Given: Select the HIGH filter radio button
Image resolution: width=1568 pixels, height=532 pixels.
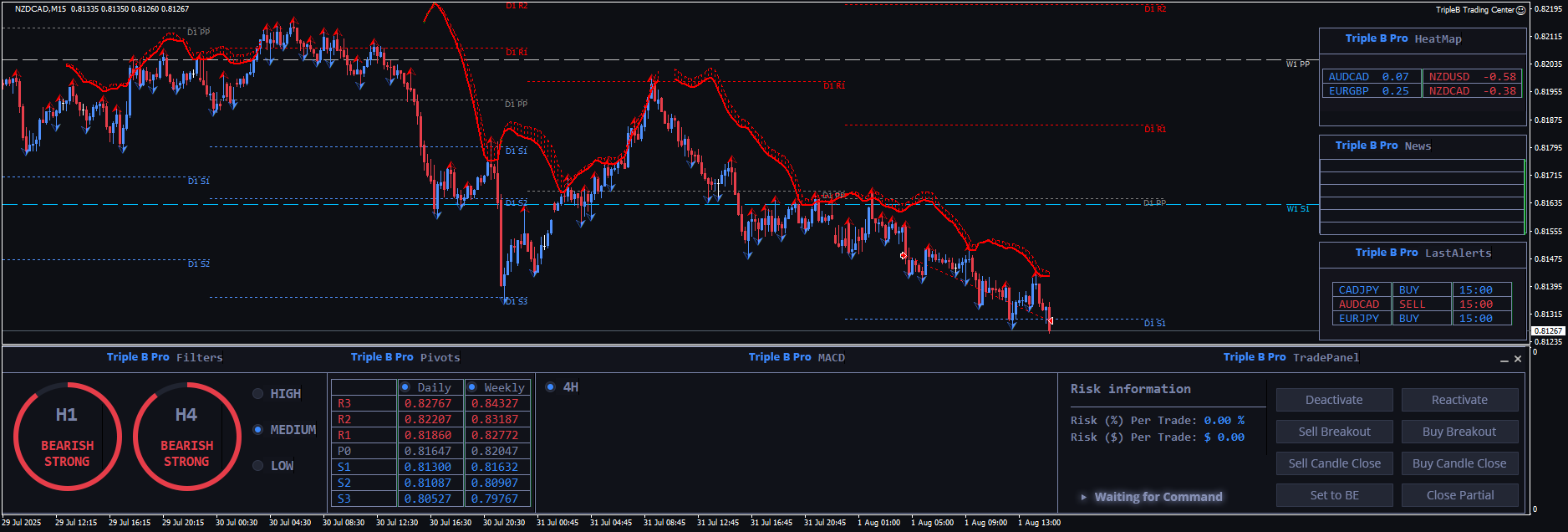Looking at the screenshot, I should (258, 394).
